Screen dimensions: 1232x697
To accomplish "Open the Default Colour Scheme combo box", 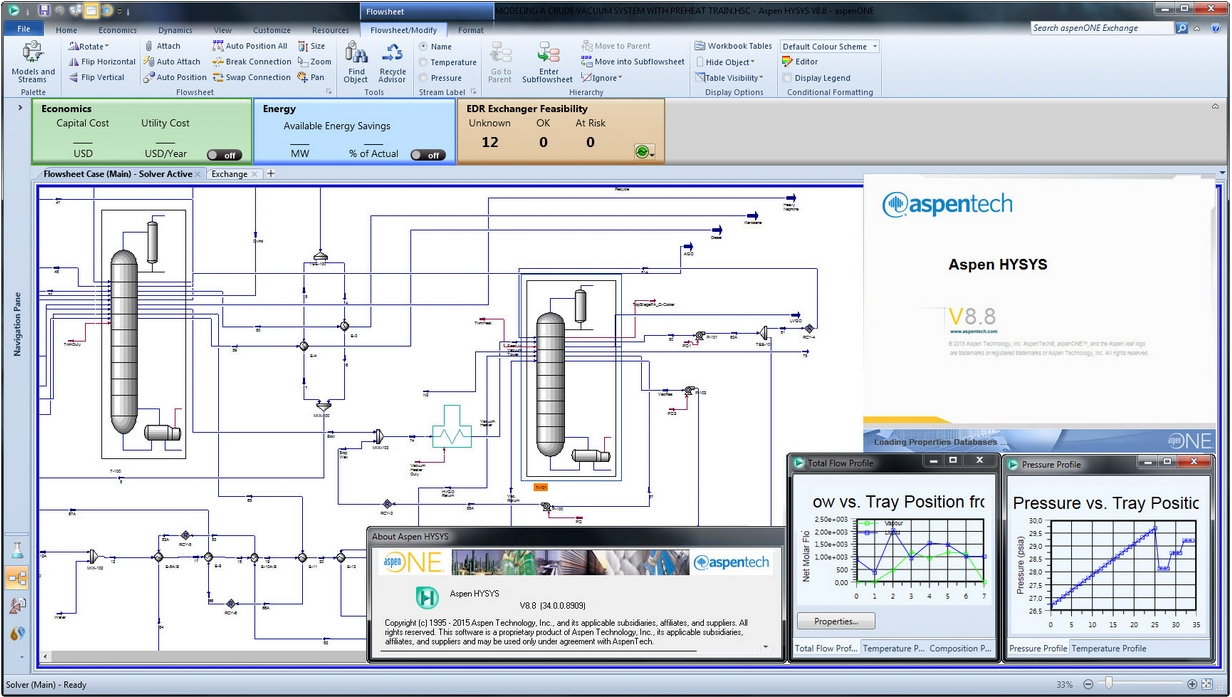I will (x=830, y=46).
